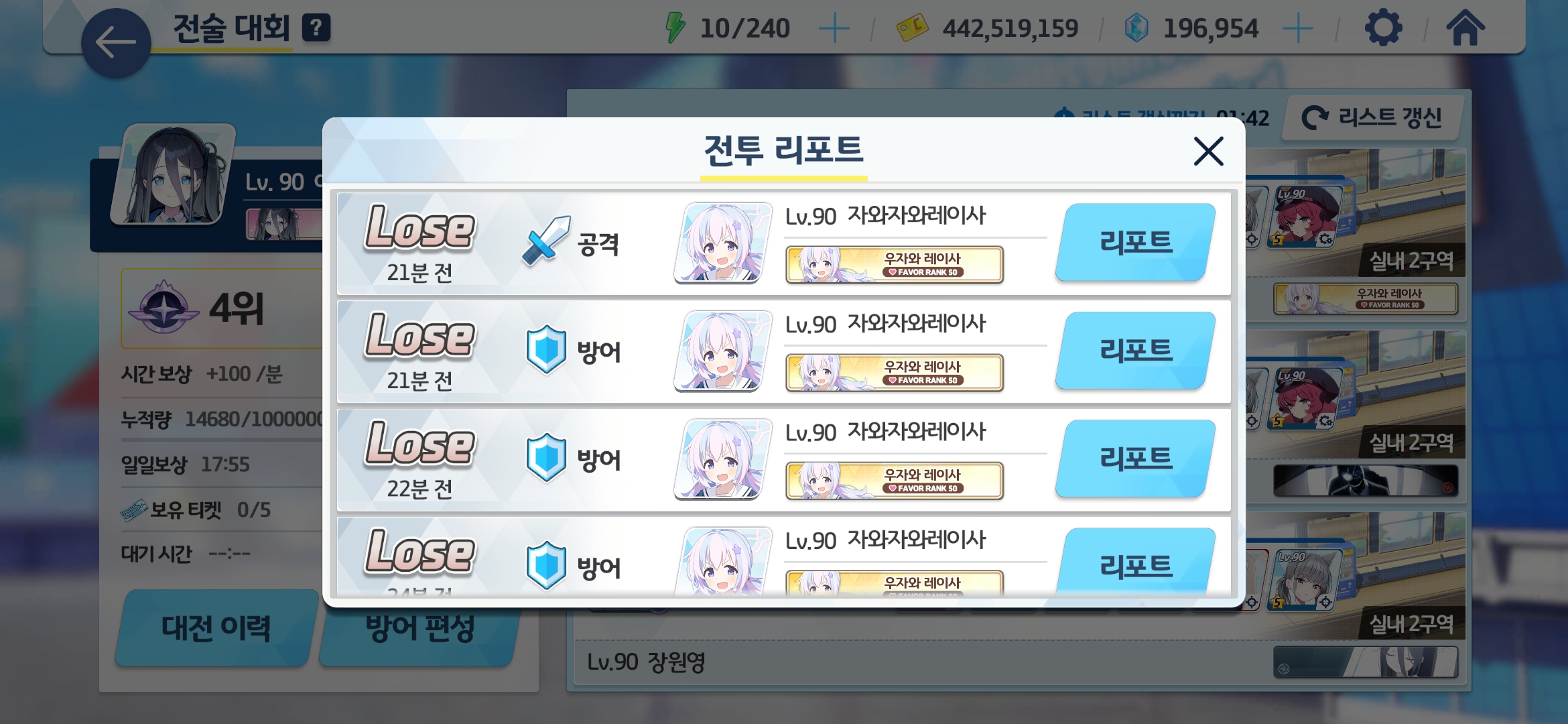1568x724 pixels.
Task: Select opponent avatar in first report row
Action: 723,243
